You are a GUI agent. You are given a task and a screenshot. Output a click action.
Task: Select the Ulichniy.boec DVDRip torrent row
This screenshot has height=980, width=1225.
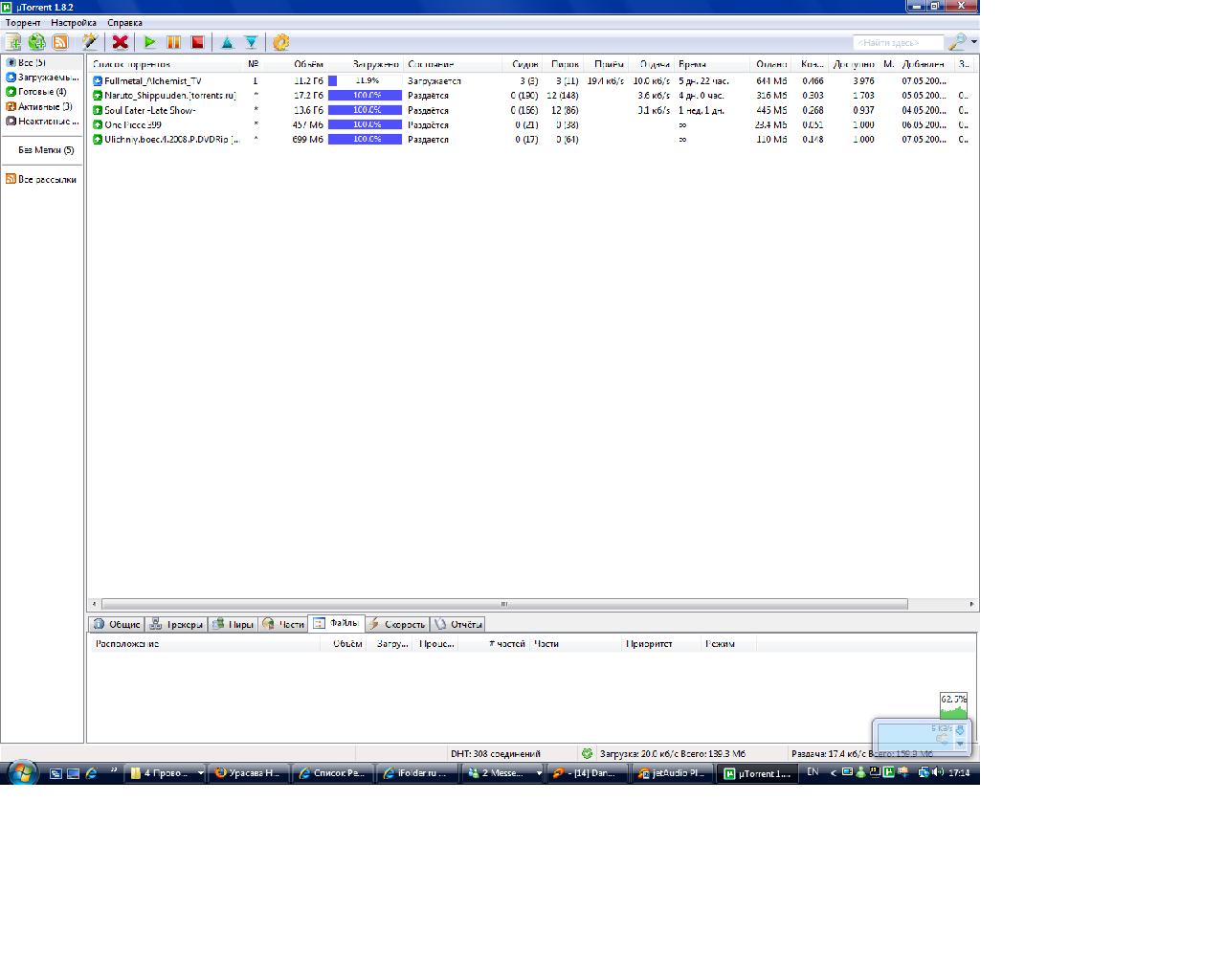[533, 140]
